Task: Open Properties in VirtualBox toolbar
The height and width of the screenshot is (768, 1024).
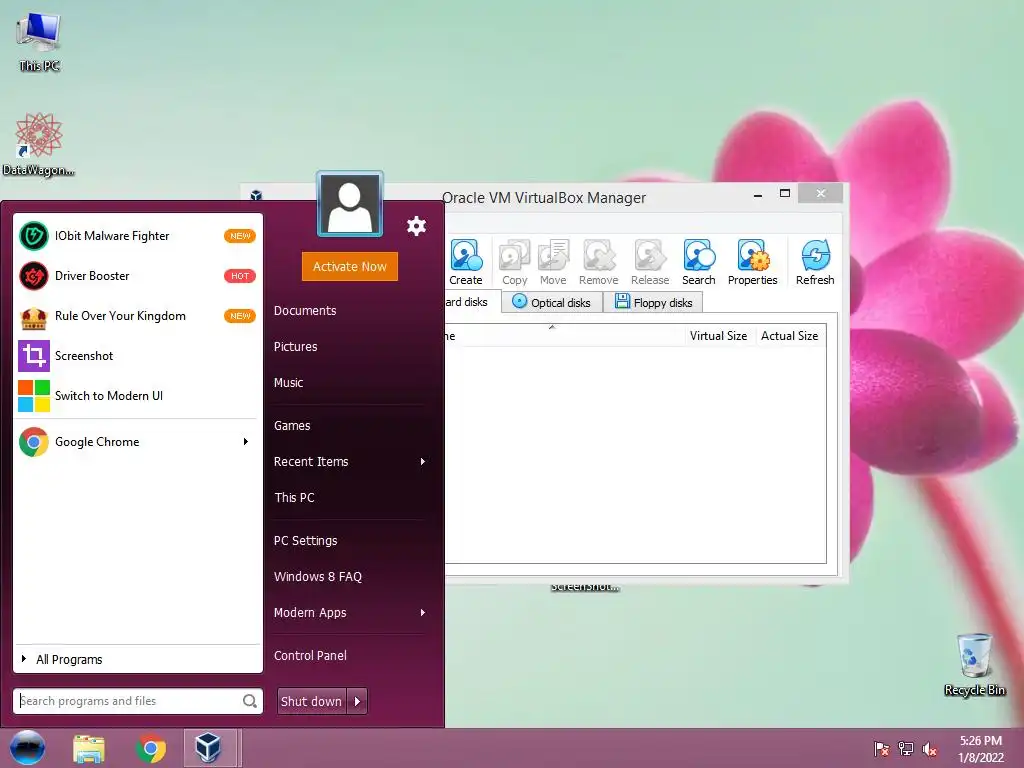Action: point(752,263)
